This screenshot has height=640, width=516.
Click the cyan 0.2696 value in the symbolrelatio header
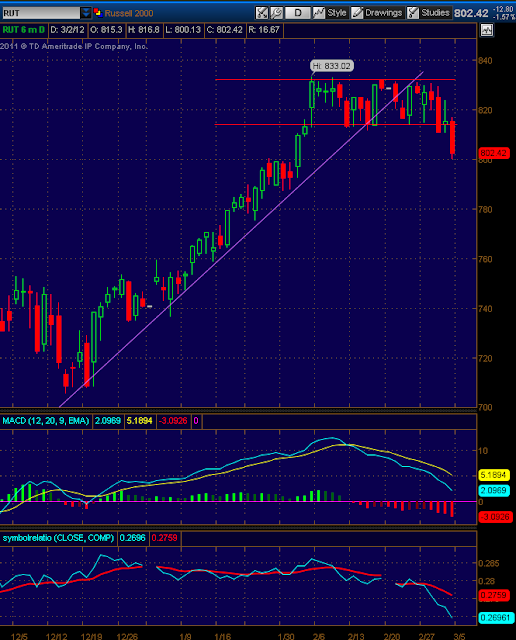132,538
